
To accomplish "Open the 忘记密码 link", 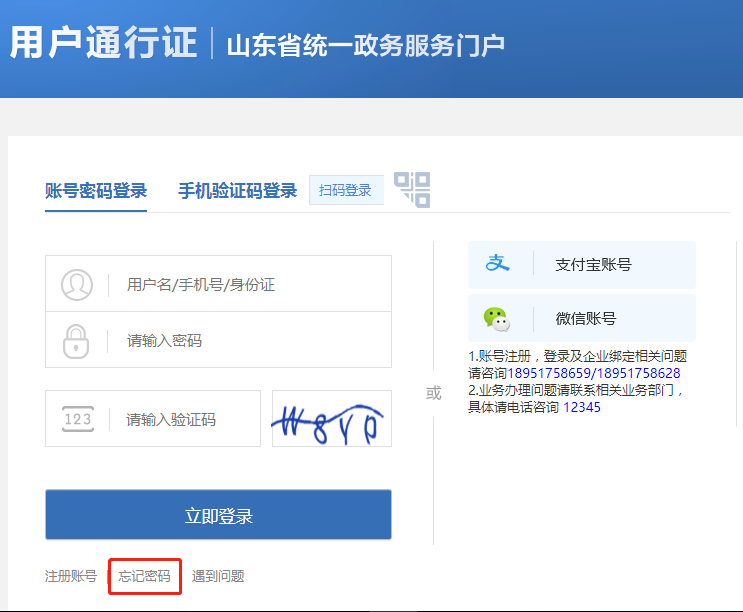I will [x=145, y=576].
